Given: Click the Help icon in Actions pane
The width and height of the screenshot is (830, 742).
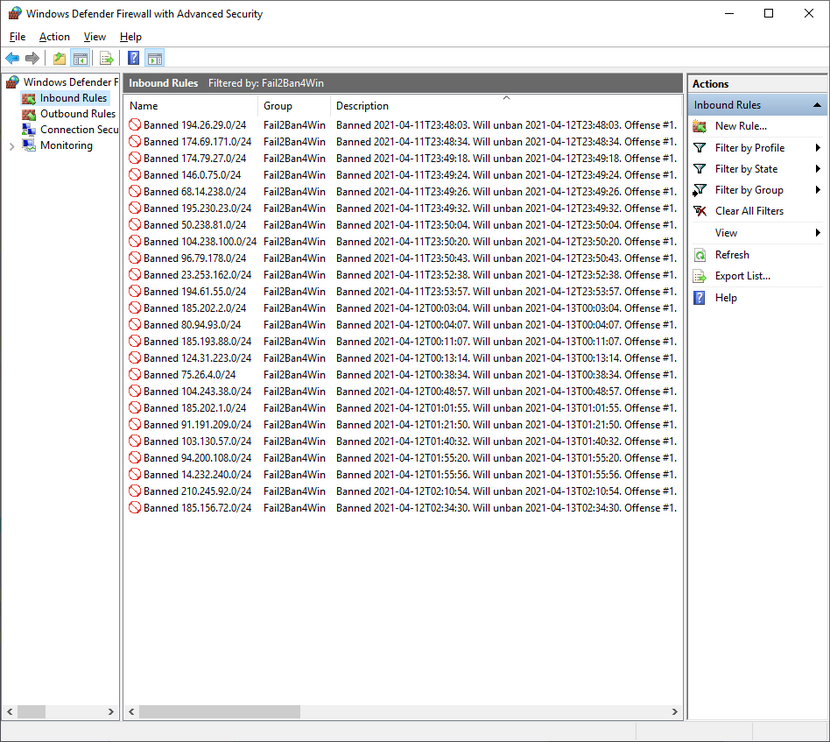Looking at the screenshot, I should (699, 298).
